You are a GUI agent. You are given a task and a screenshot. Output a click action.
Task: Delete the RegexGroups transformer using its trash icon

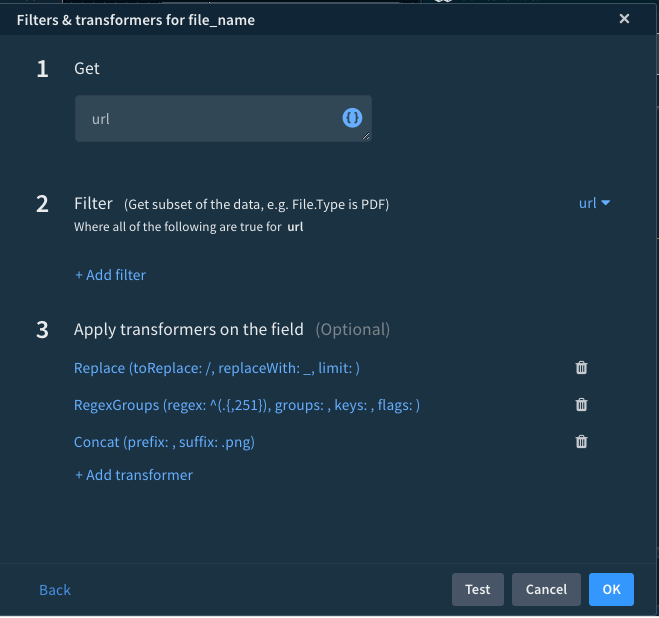click(x=581, y=405)
